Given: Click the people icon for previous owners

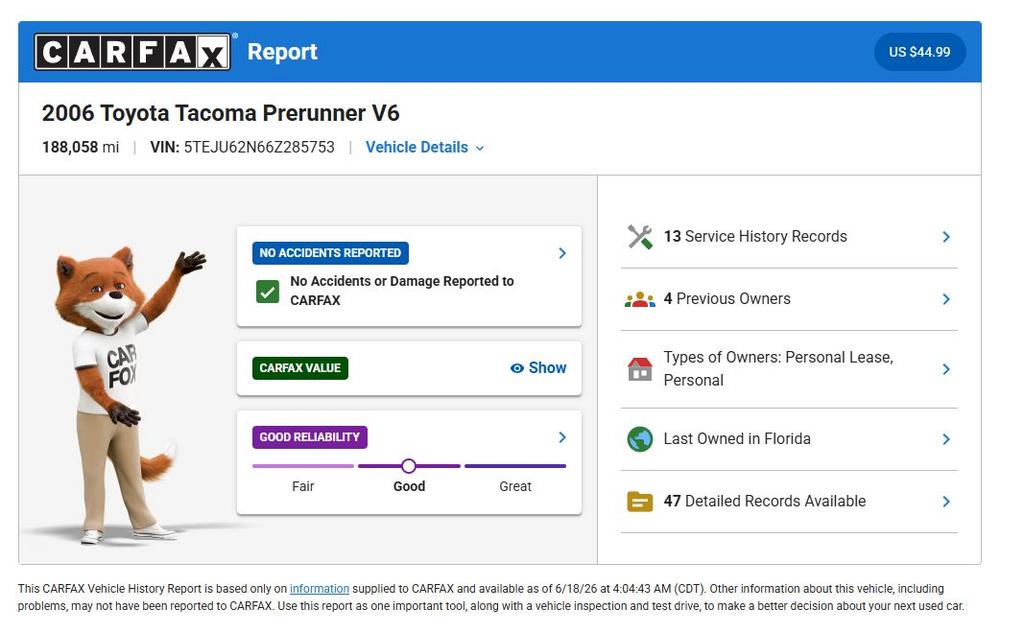Looking at the screenshot, I should coord(640,299).
